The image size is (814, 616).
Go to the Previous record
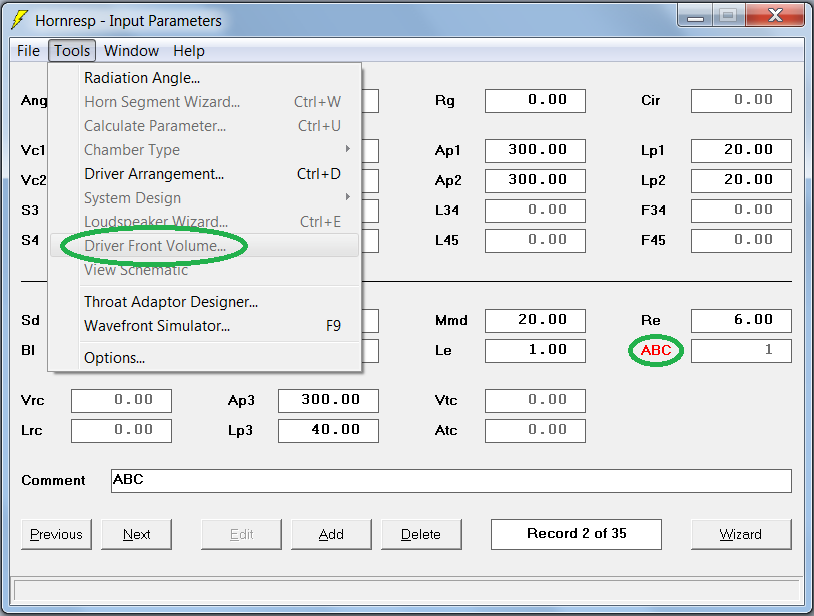click(x=56, y=534)
